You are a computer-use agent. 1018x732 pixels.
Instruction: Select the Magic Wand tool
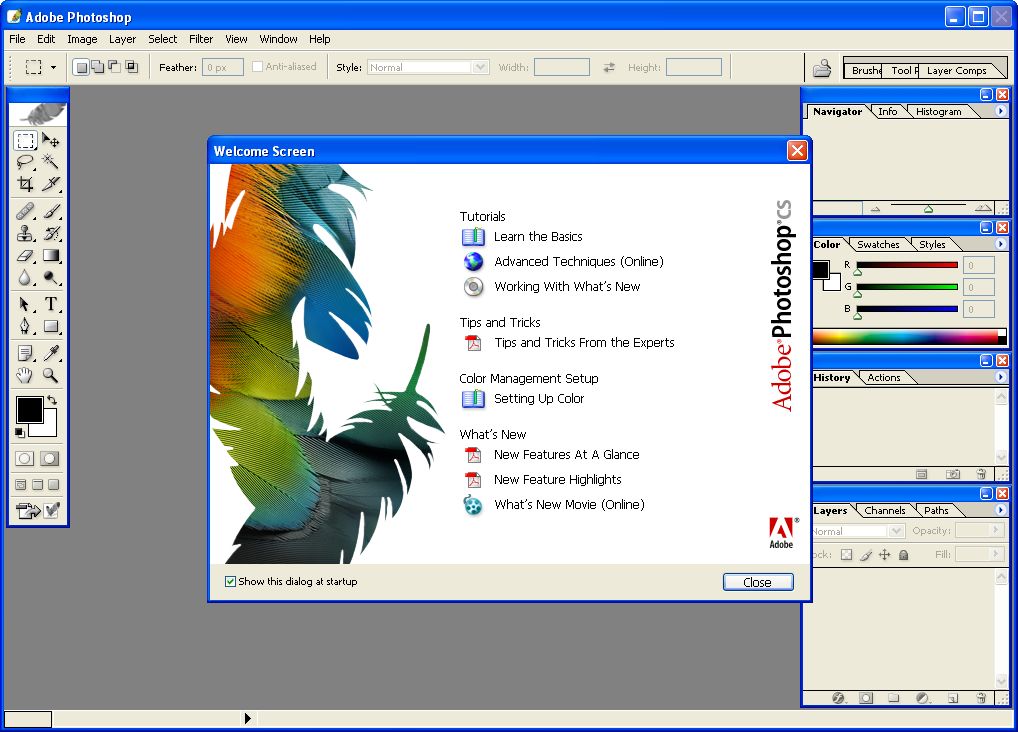pos(51,162)
